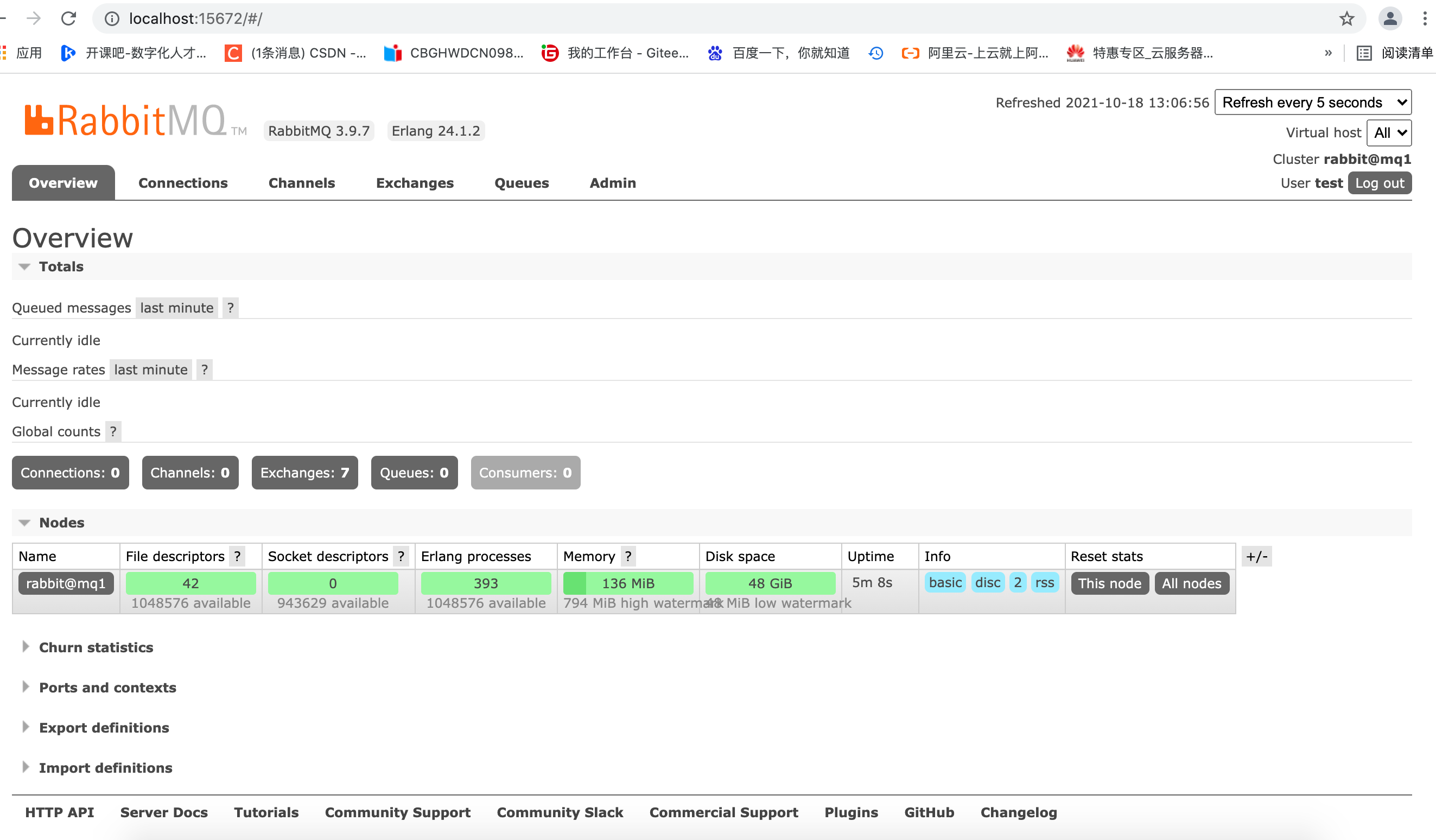Screen dimensions: 1436x840
Task: Open the Virtual host selector
Action: click(x=1389, y=133)
